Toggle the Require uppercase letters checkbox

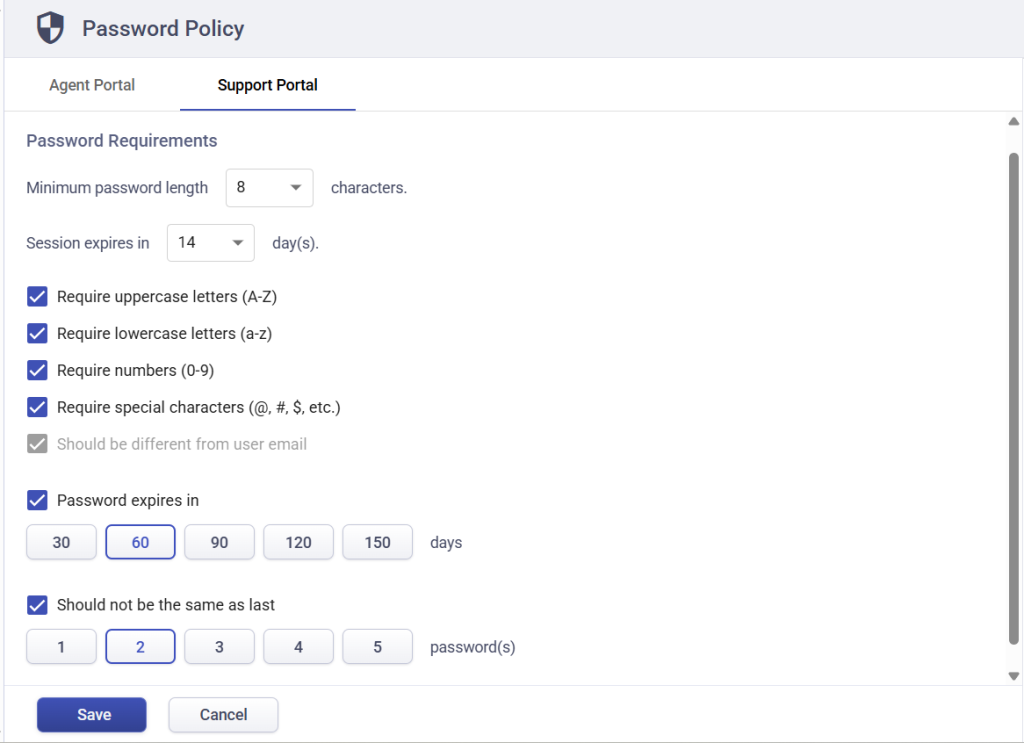(37, 296)
